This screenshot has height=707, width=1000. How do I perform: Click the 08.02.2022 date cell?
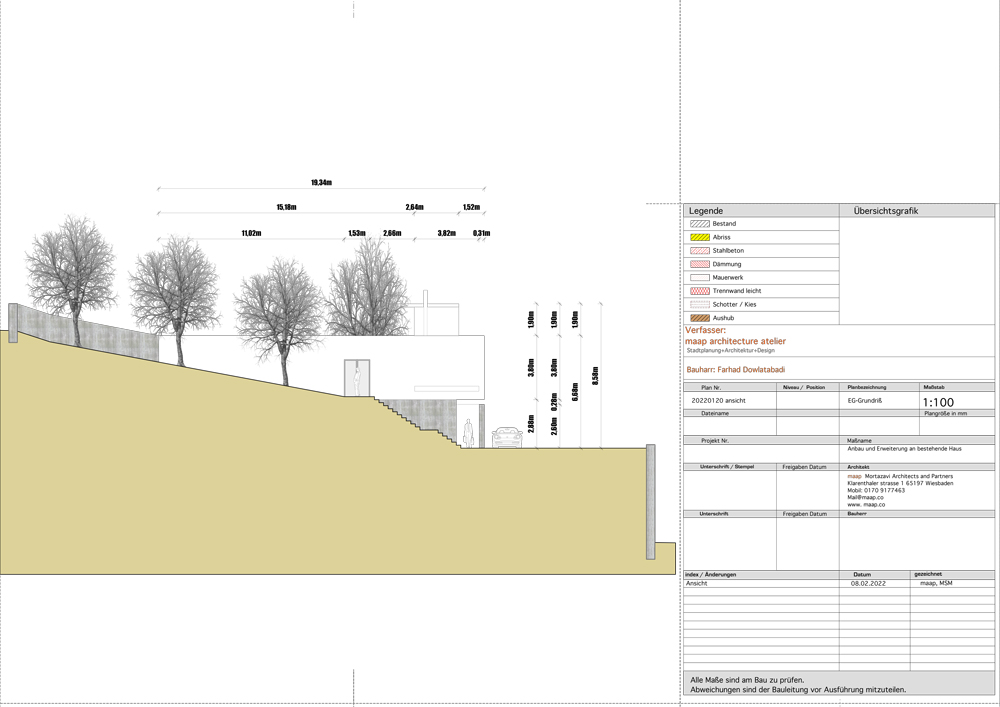tap(869, 583)
